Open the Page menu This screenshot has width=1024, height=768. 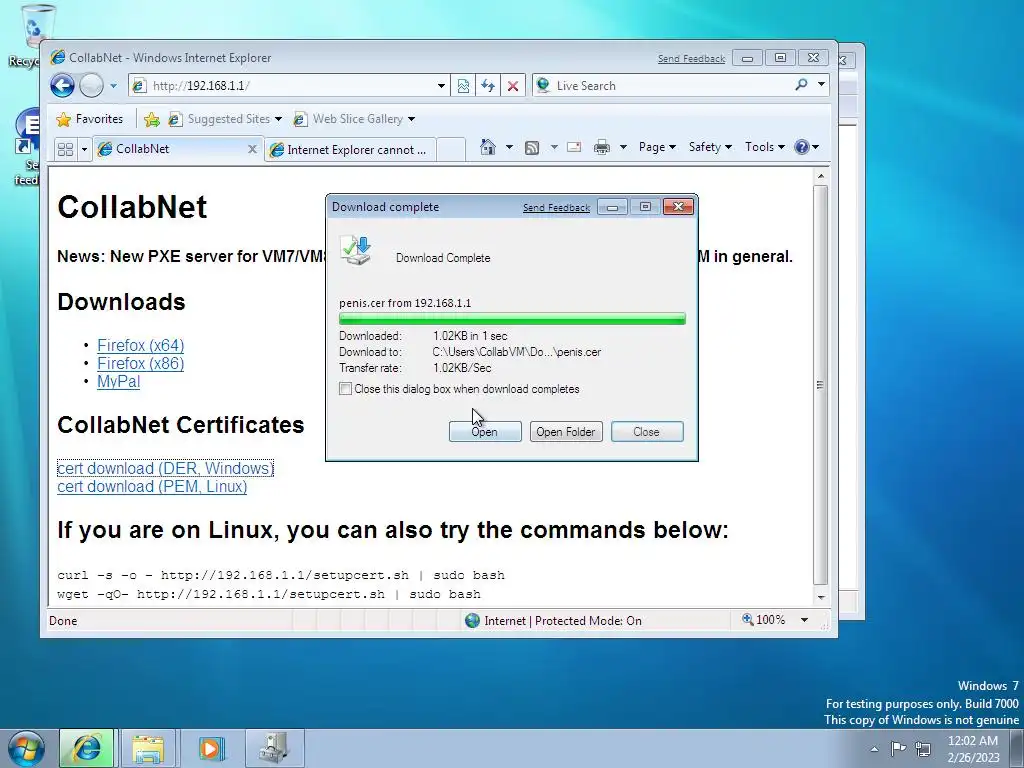tap(657, 147)
